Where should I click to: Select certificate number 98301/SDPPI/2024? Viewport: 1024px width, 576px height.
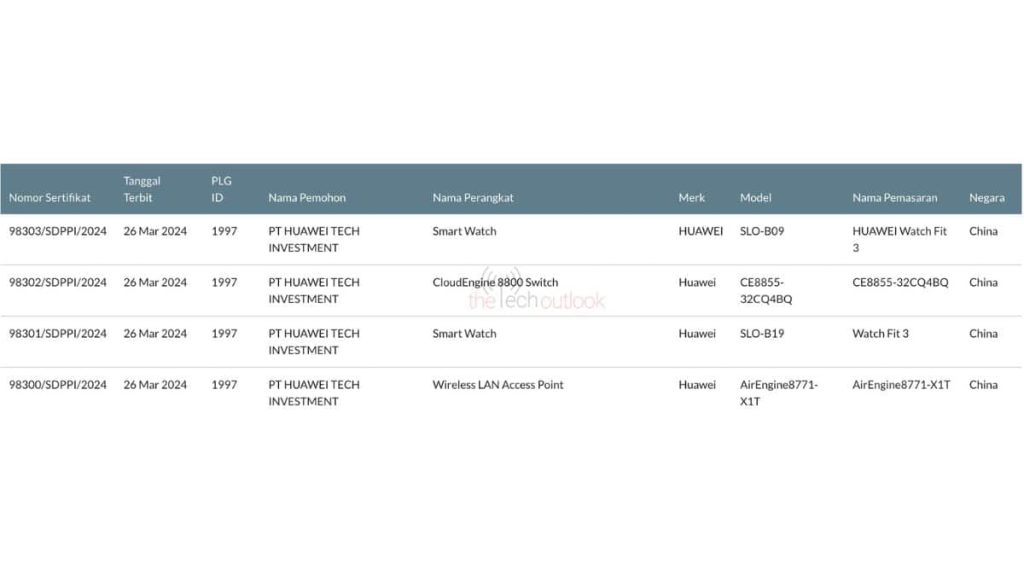click(x=58, y=333)
